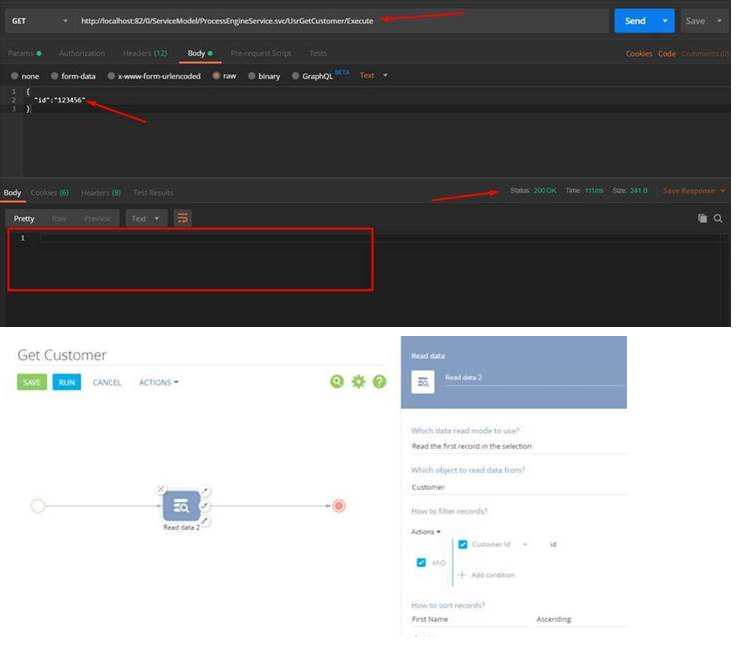The height and width of the screenshot is (646, 736).
Task: Open the GET method dropdown
Action: [38, 21]
